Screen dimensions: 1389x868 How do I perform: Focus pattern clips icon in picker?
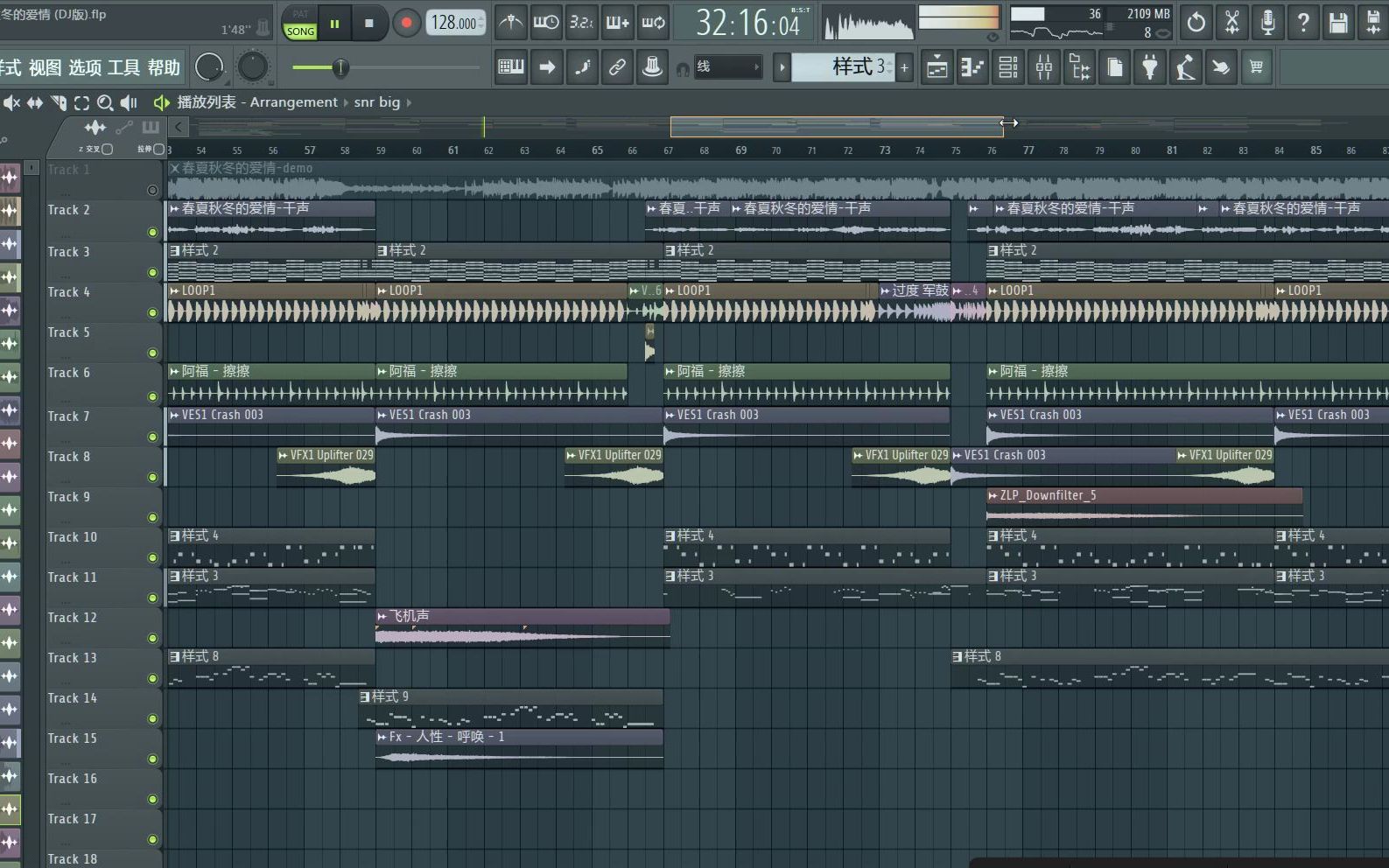pos(151,128)
